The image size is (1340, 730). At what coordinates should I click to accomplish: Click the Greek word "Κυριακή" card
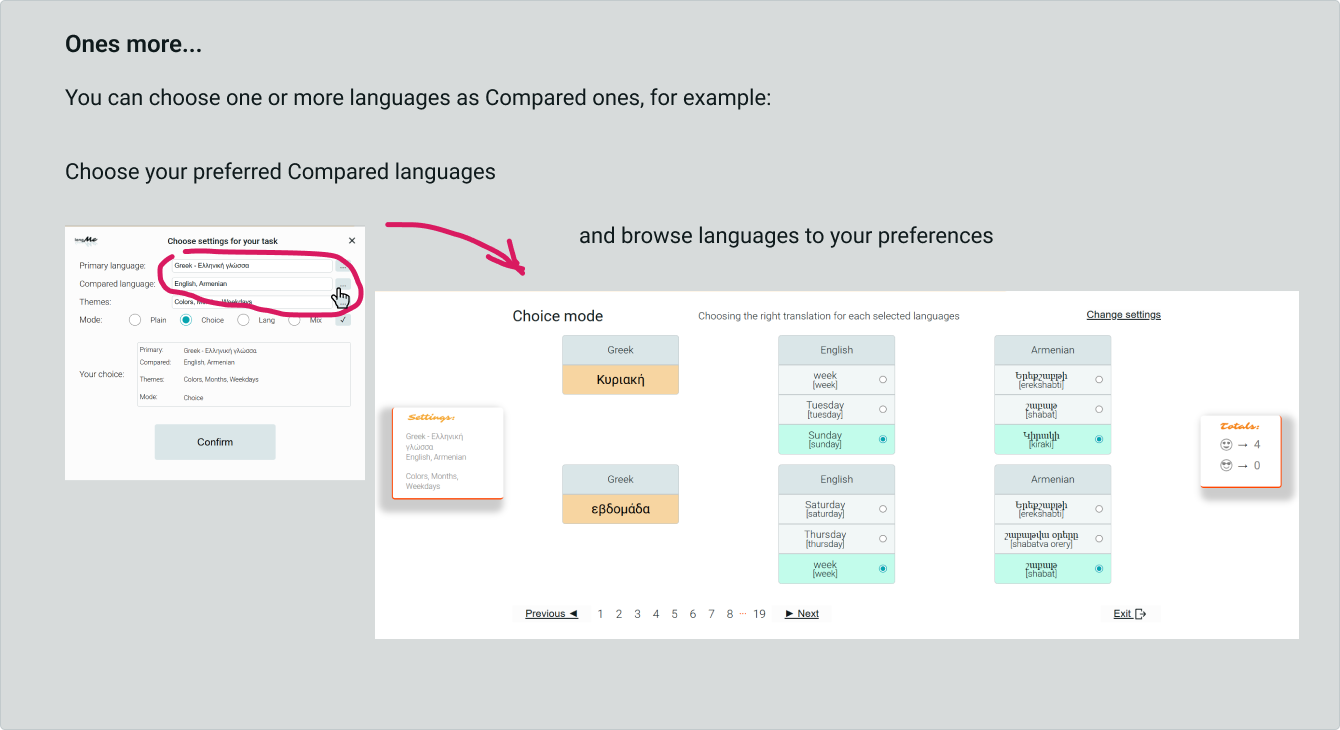(x=620, y=380)
